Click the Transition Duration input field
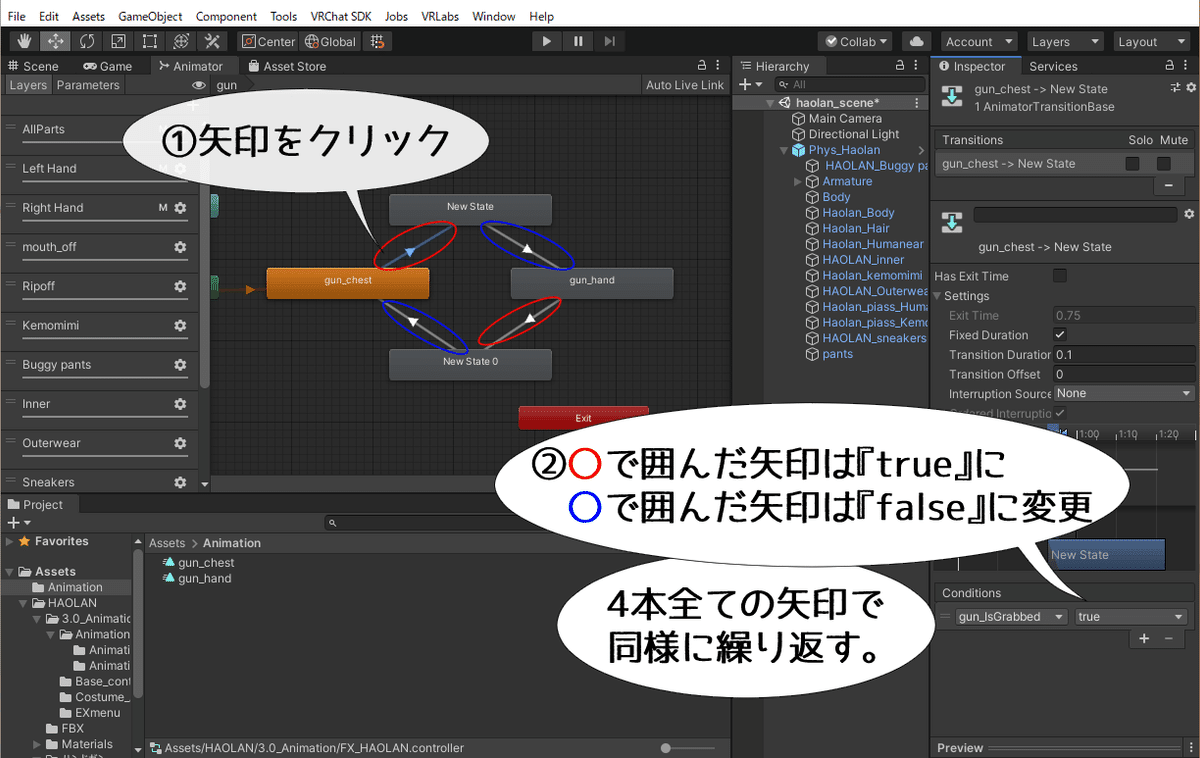Viewport: 1200px width, 758px height. pos(1124,354)
